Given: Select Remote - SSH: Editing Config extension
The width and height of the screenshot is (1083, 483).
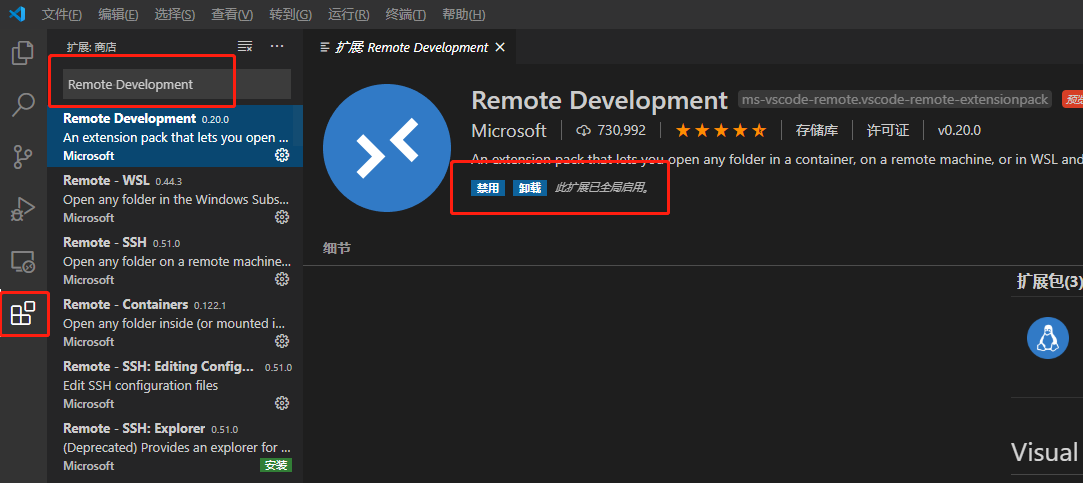Looking at the screenshot, I should pyautogui.click(x=175, y=384).
